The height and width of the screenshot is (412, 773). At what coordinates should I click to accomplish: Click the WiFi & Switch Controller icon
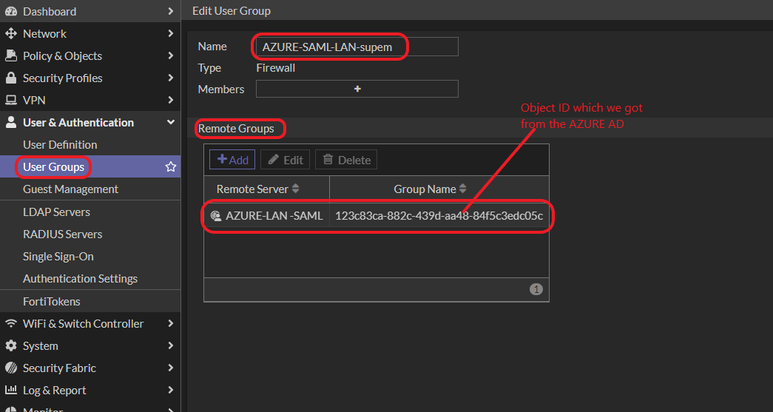[10, 323]
